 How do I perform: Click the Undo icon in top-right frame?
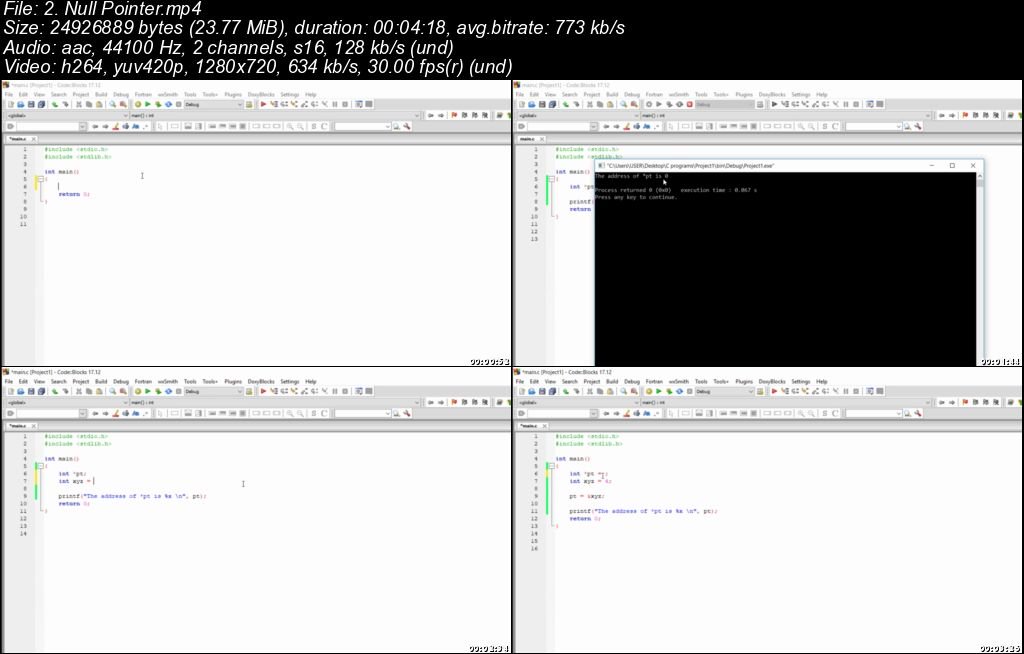coord(566,105)
